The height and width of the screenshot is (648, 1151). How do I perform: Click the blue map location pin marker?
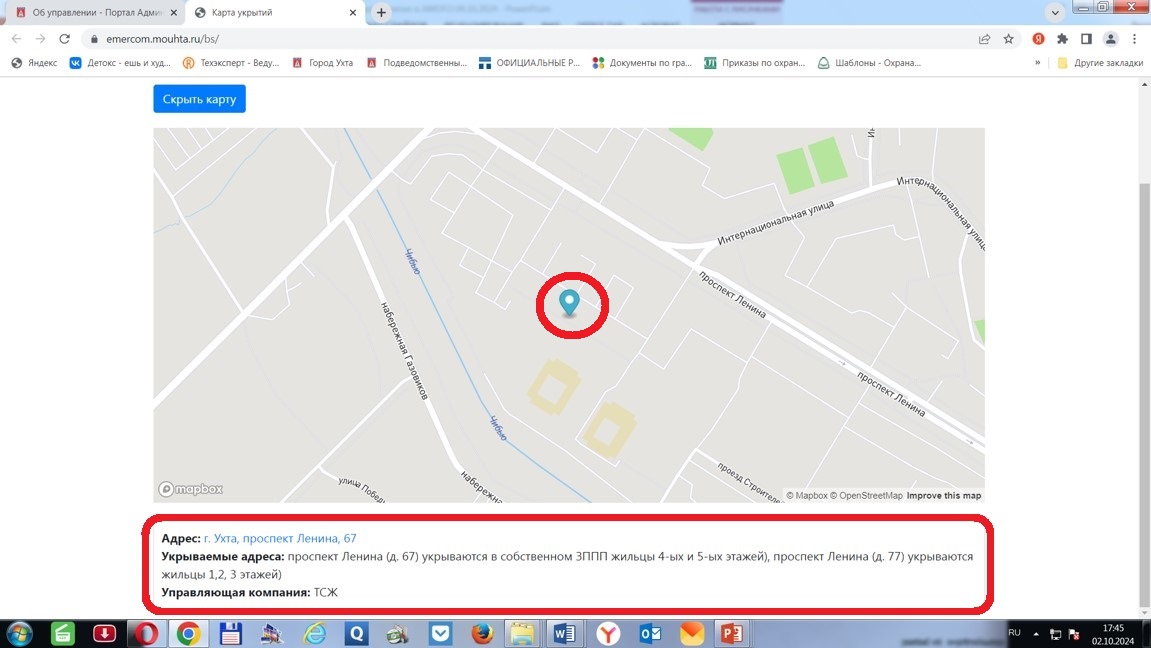pyautogui.click(x=569, y=302)
